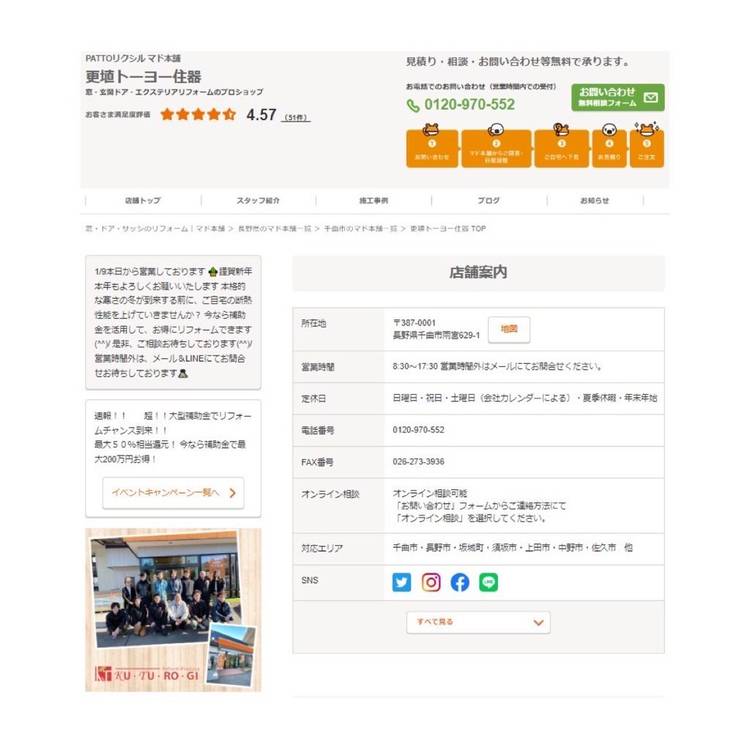750x750 pixels.
Task: Open the スタッフ紹介 tab
Action: tap(258, 200)
